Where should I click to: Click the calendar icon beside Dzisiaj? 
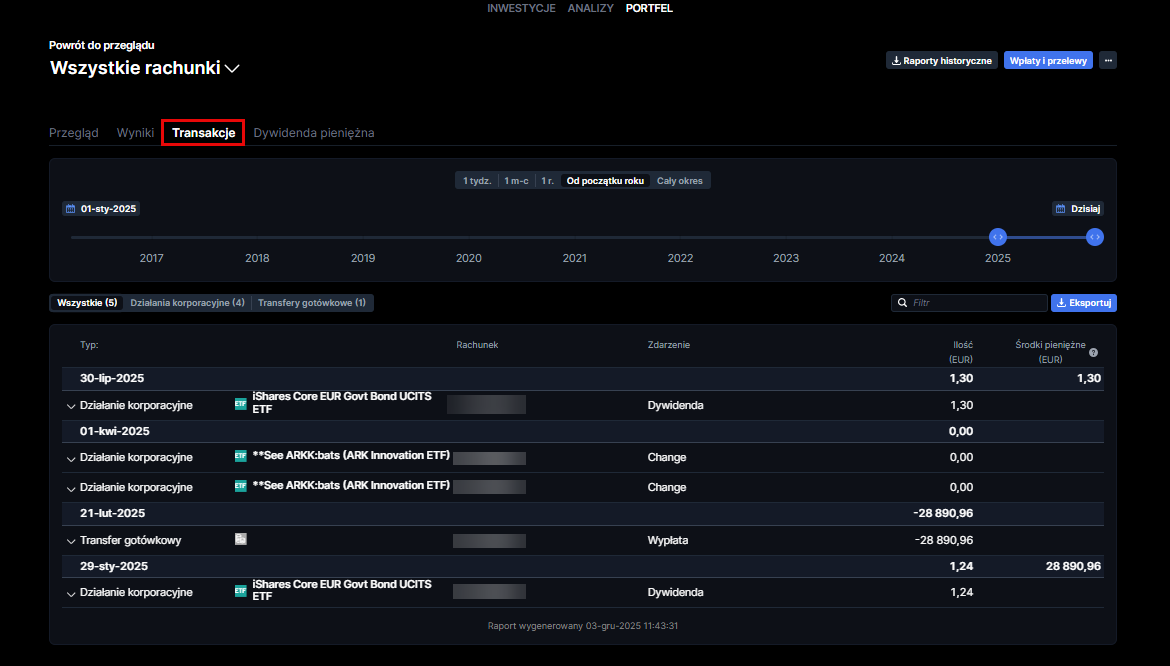pyautogui.click(x=1060, y=209)
